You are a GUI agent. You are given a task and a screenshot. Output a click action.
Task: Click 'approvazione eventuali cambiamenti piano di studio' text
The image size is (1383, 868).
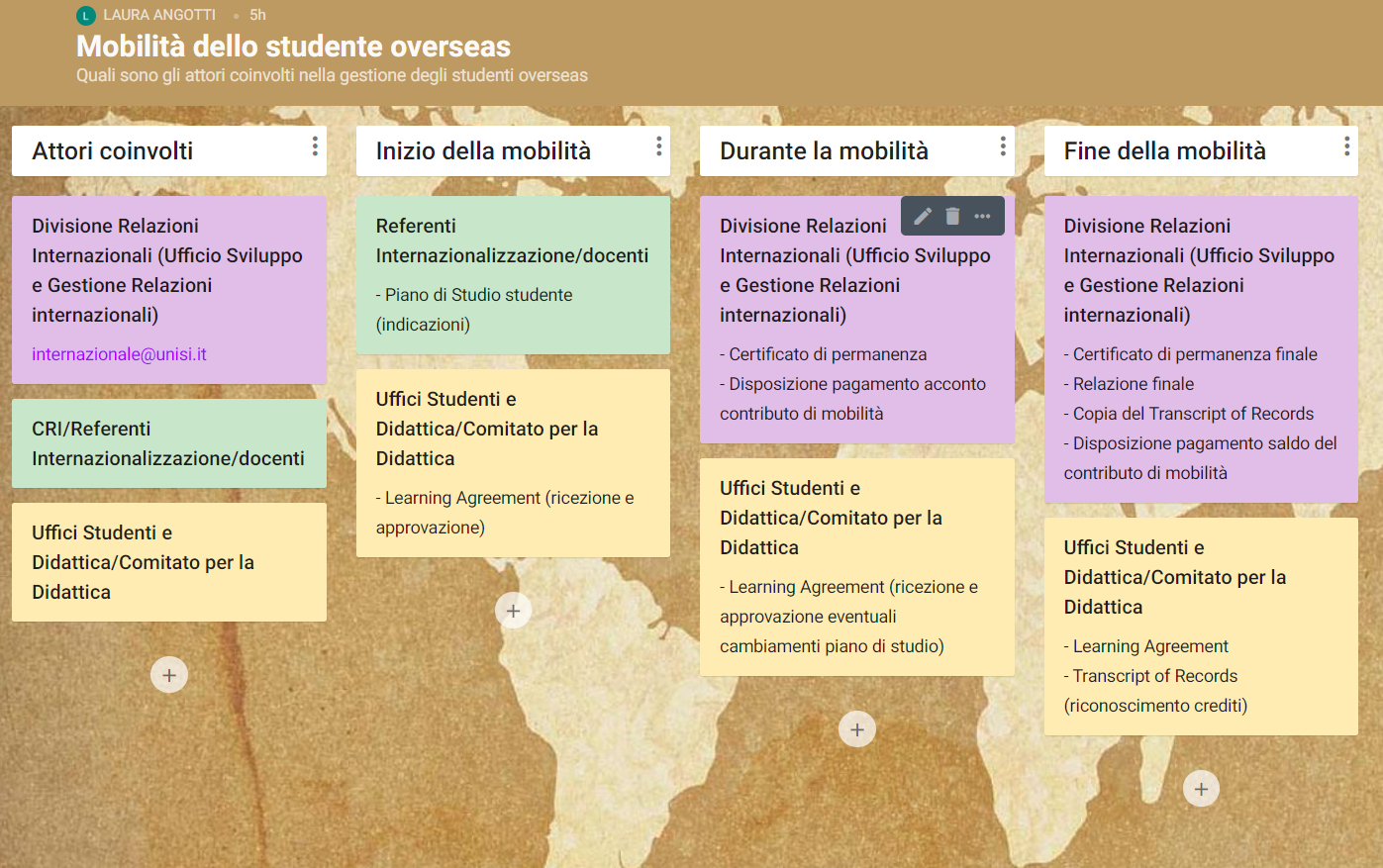pos(832,631)
